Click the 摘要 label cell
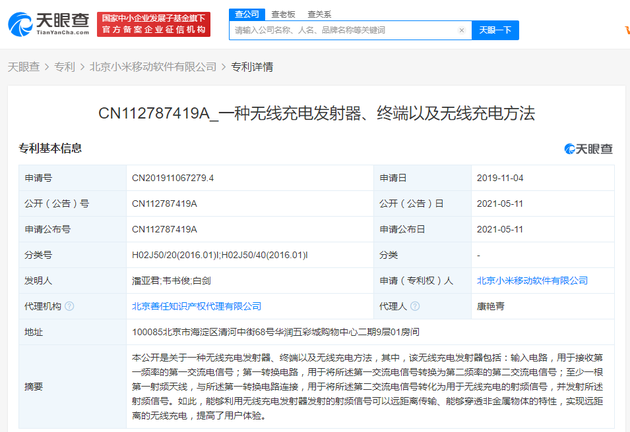Screen dimensions: 630x432 tap(73, 387)
